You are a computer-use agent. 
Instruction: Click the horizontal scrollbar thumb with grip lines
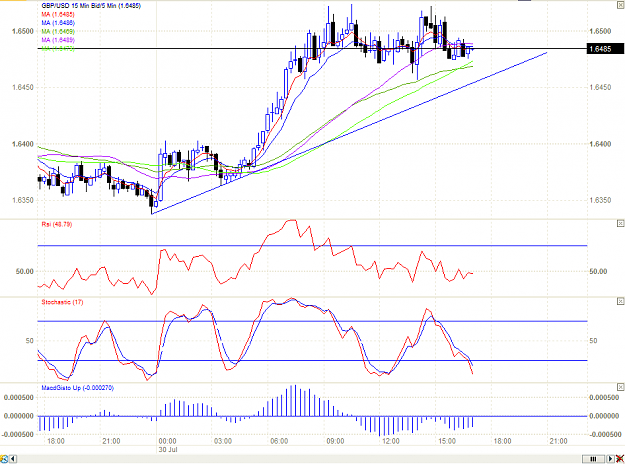click(594, 459)
